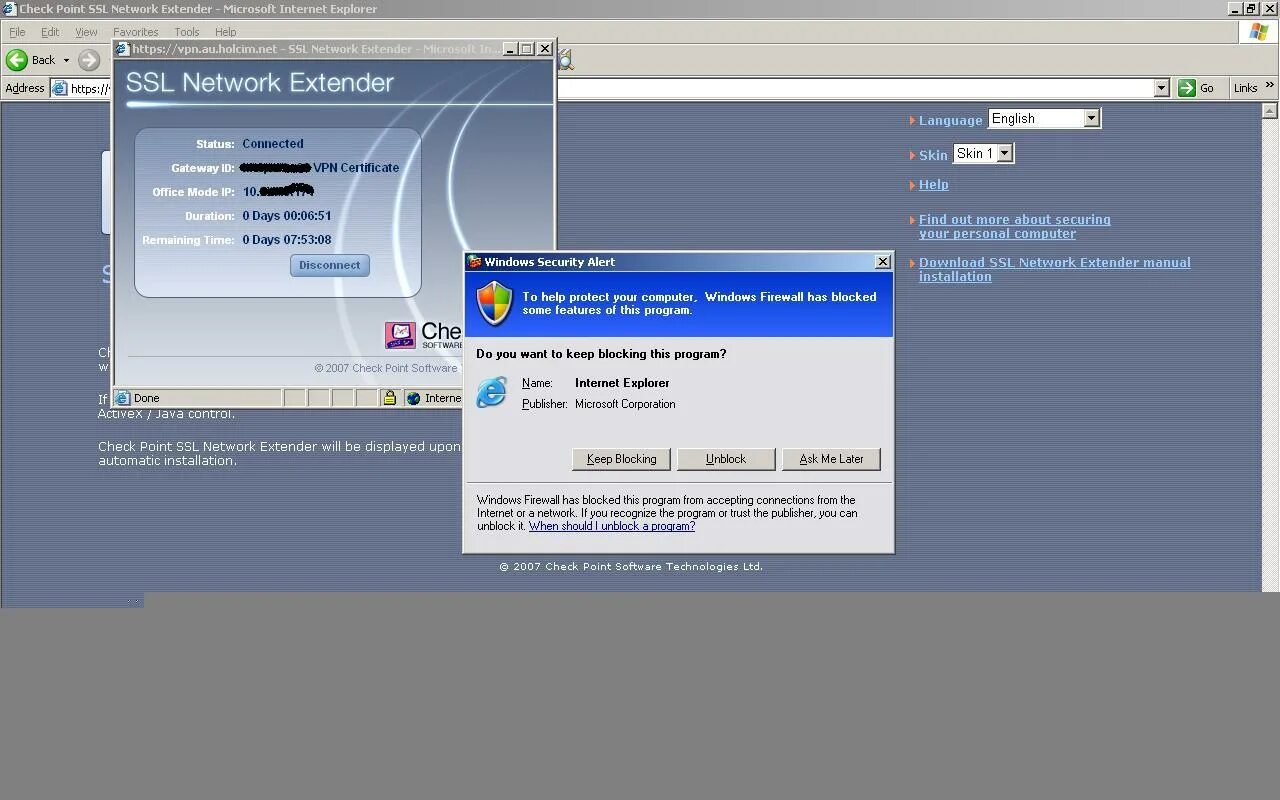The height and width of the screenshot is (800, 1280).
Task: Click the Back arrow icon in Internet Explorer
Action: [17, 60]
